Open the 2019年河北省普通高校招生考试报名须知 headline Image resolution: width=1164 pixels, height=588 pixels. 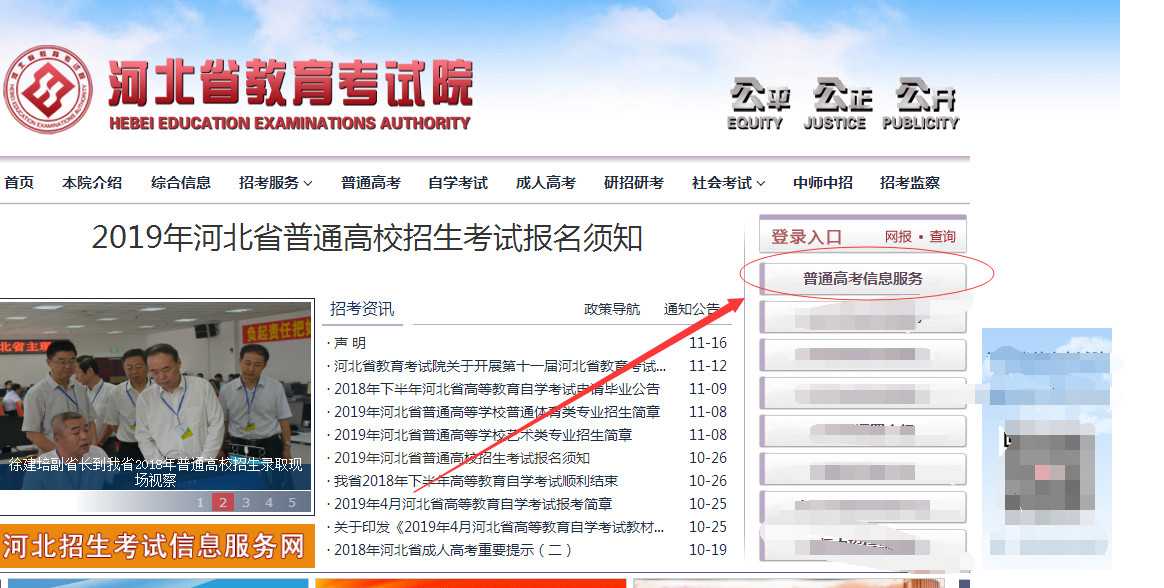coord(367,238)
